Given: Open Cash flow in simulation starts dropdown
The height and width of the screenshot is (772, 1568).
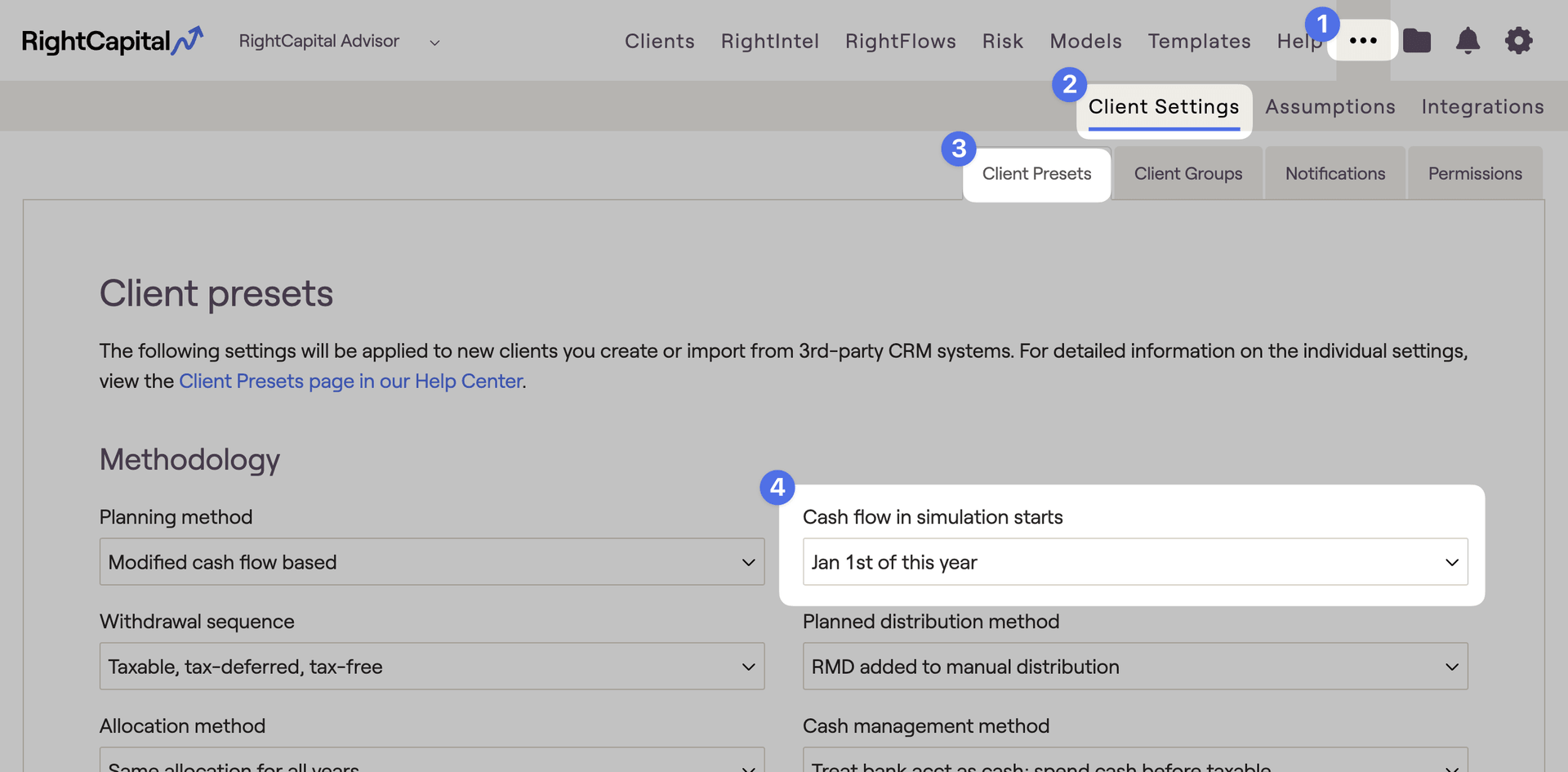Looking at the screenshot, I should click(1135, 562).
